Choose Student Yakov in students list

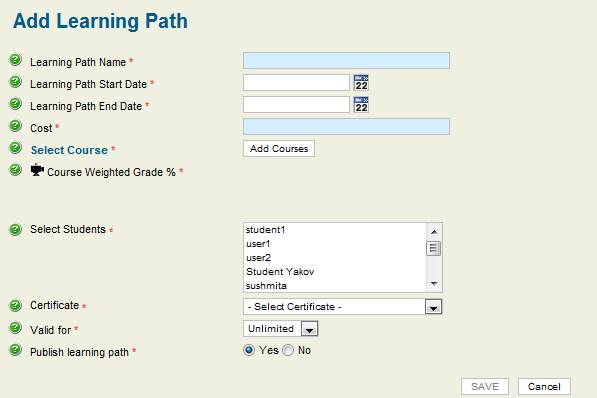(280, 272)
